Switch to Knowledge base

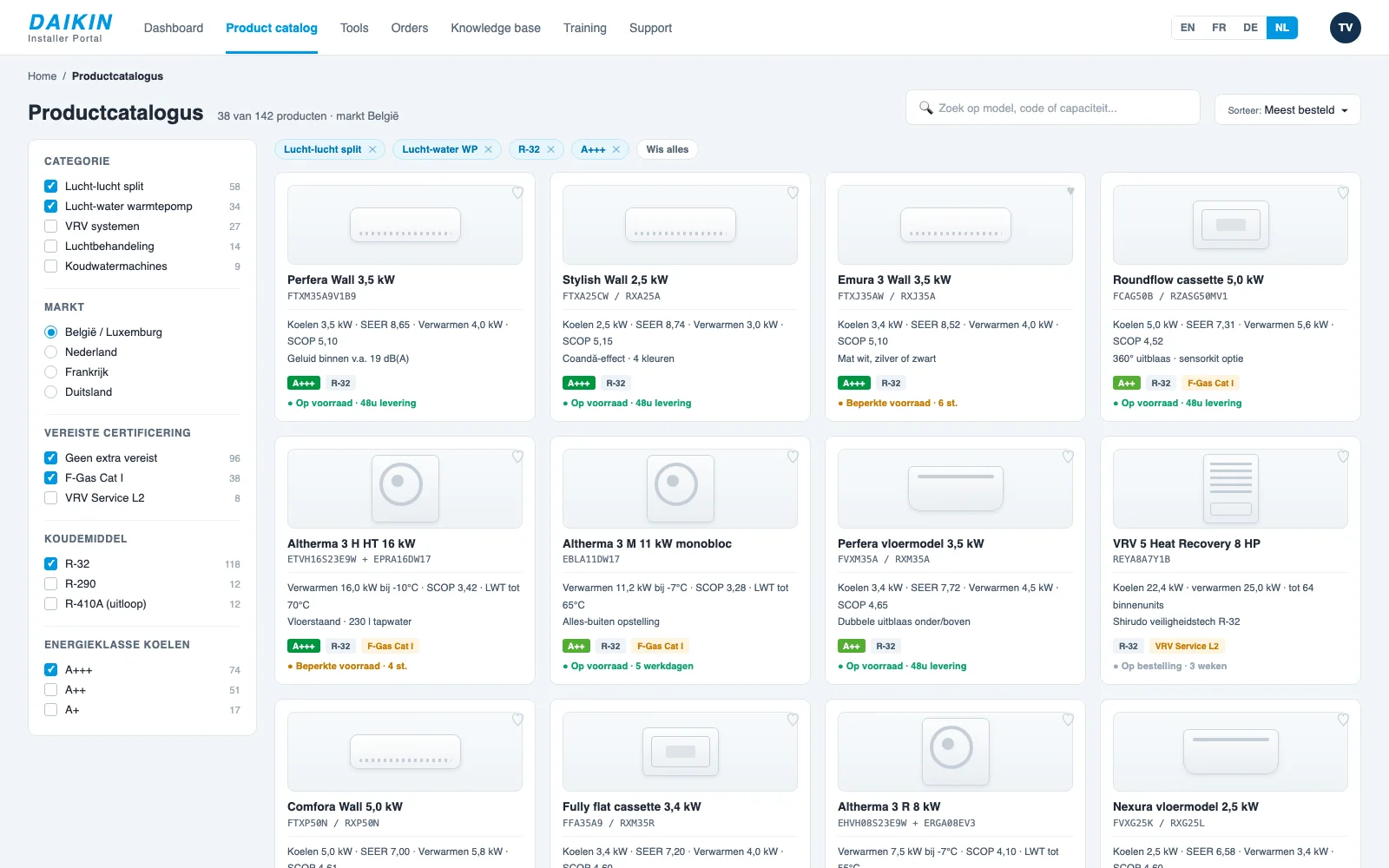(496, 28)
